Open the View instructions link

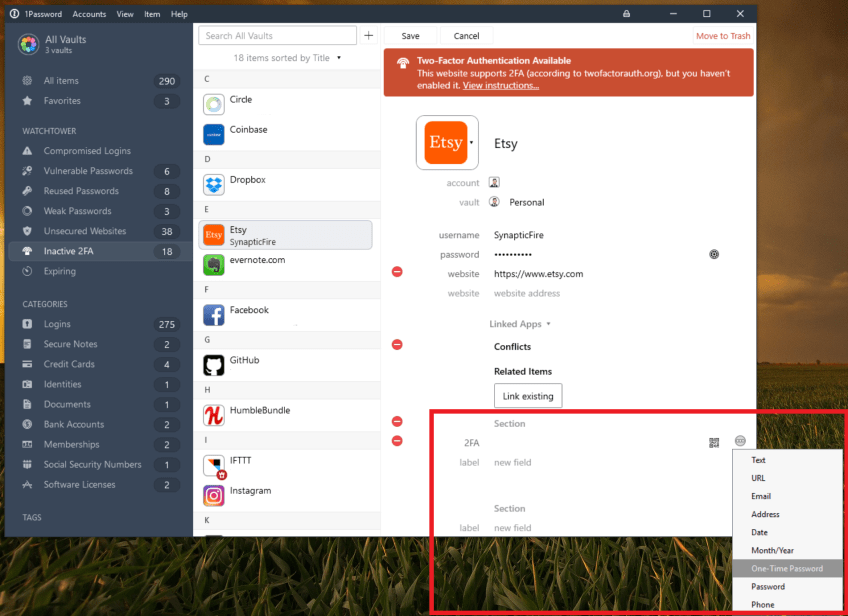(x=500, y=86)
